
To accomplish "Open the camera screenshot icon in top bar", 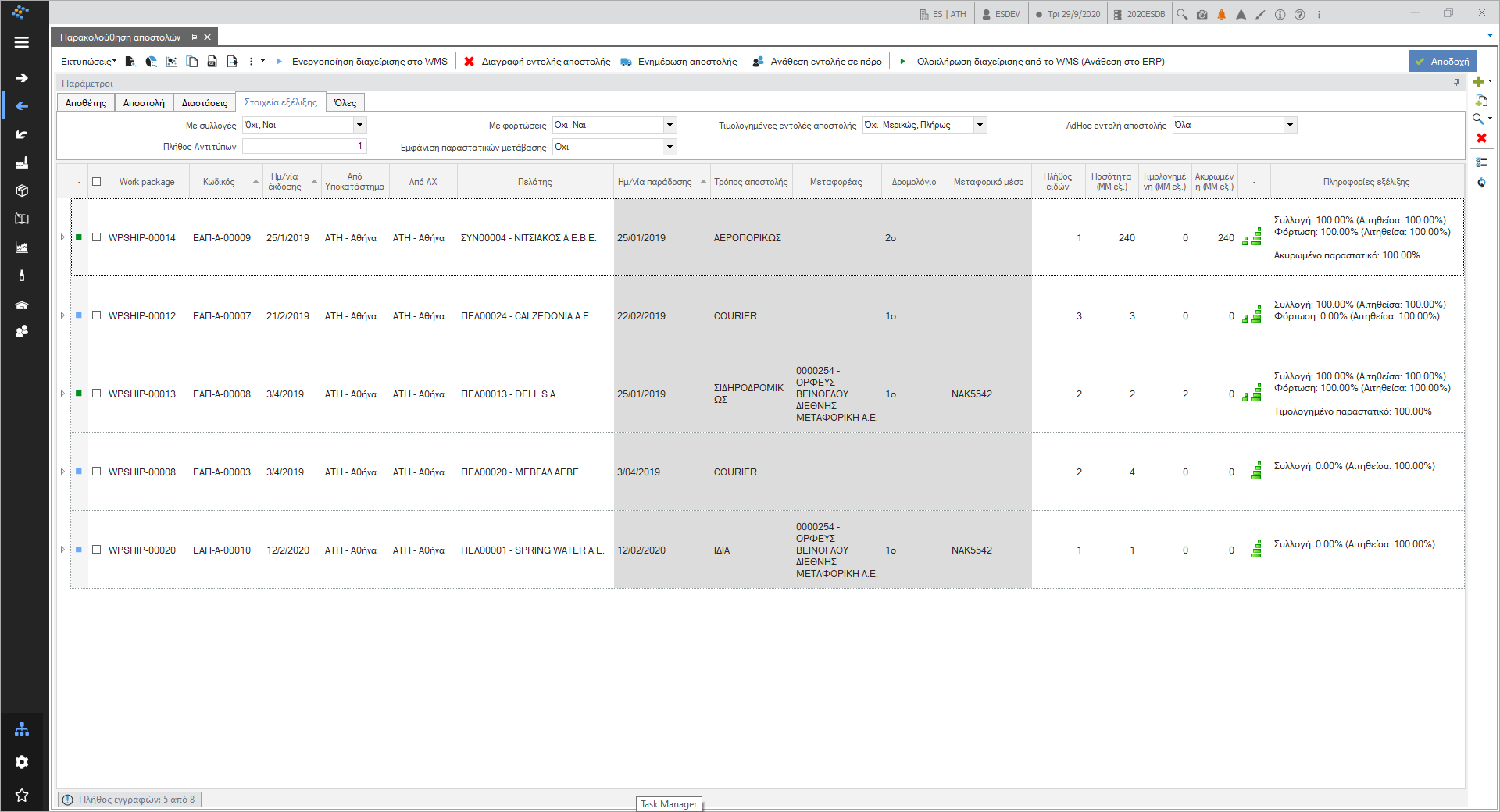I will coord(1202,14).
